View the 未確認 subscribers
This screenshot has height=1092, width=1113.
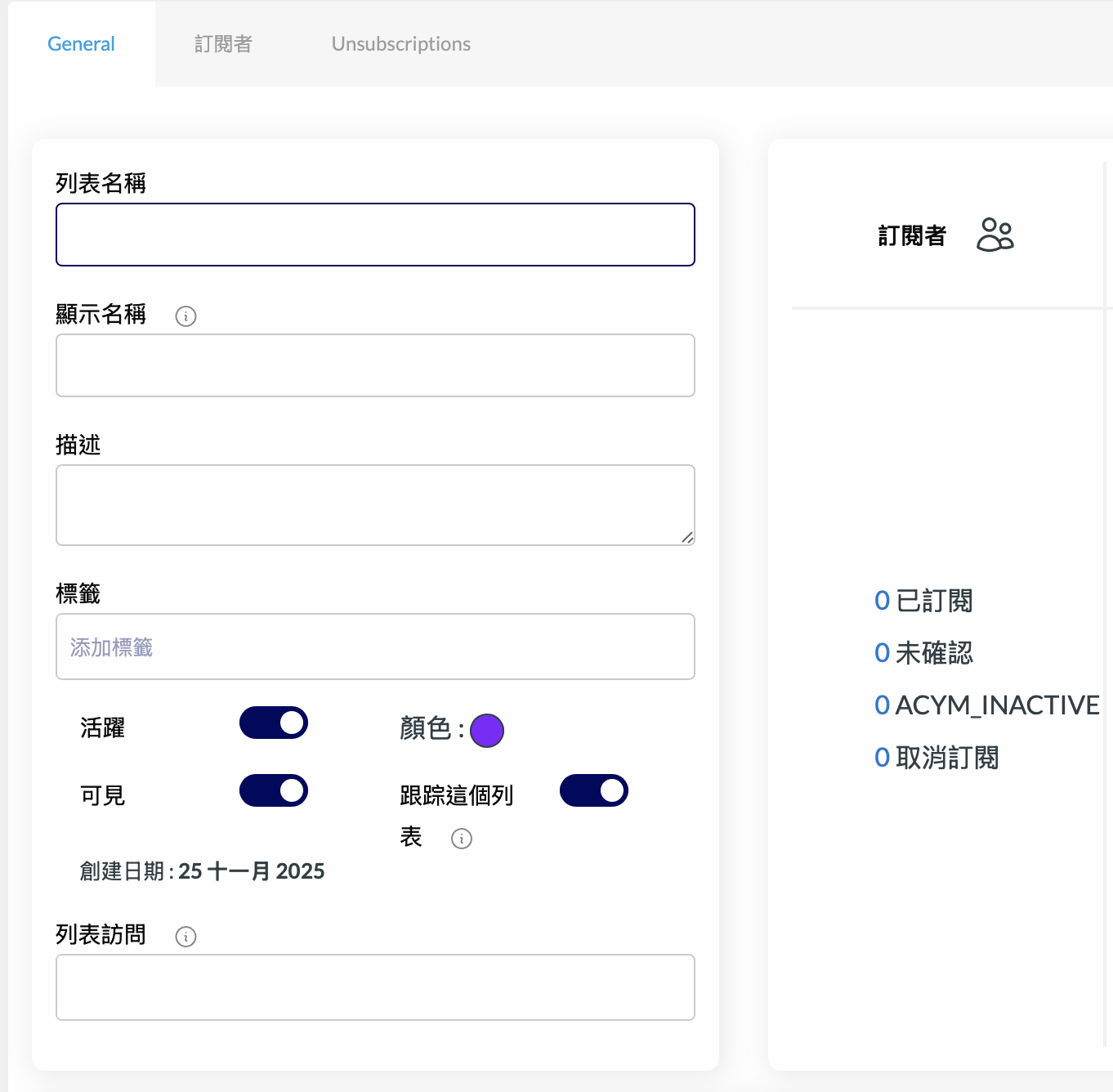(922, 652)
